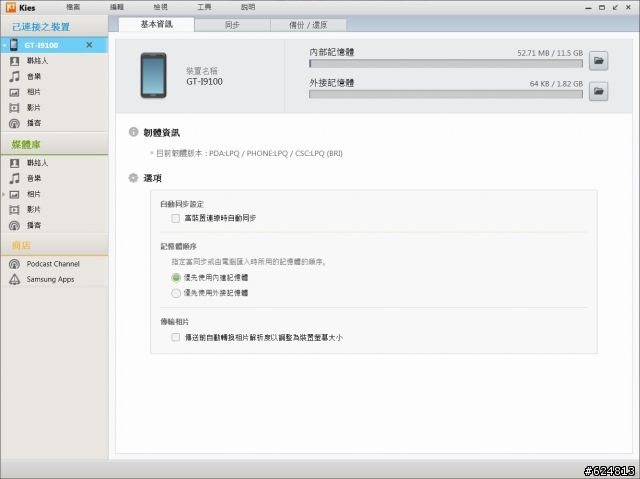Expand the library 相片 tree arrow

click(x=4, y=195)
